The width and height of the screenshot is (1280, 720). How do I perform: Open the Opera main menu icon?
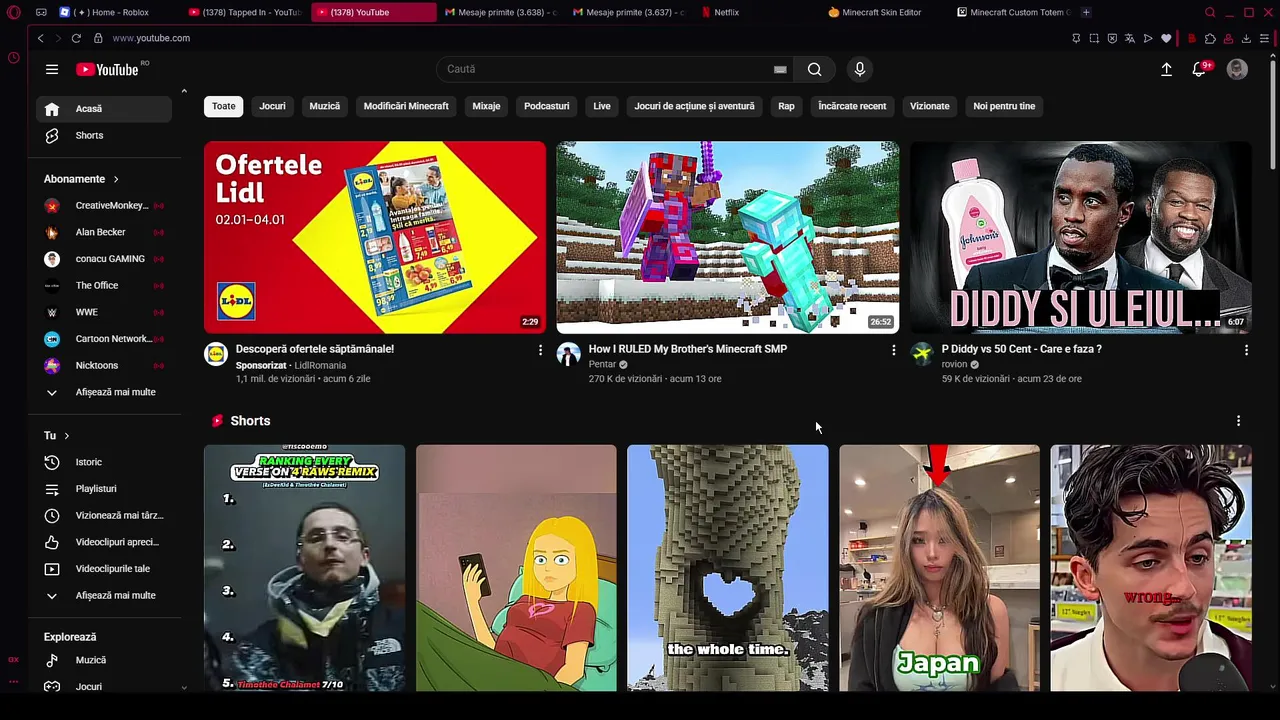tap(13, 12)
